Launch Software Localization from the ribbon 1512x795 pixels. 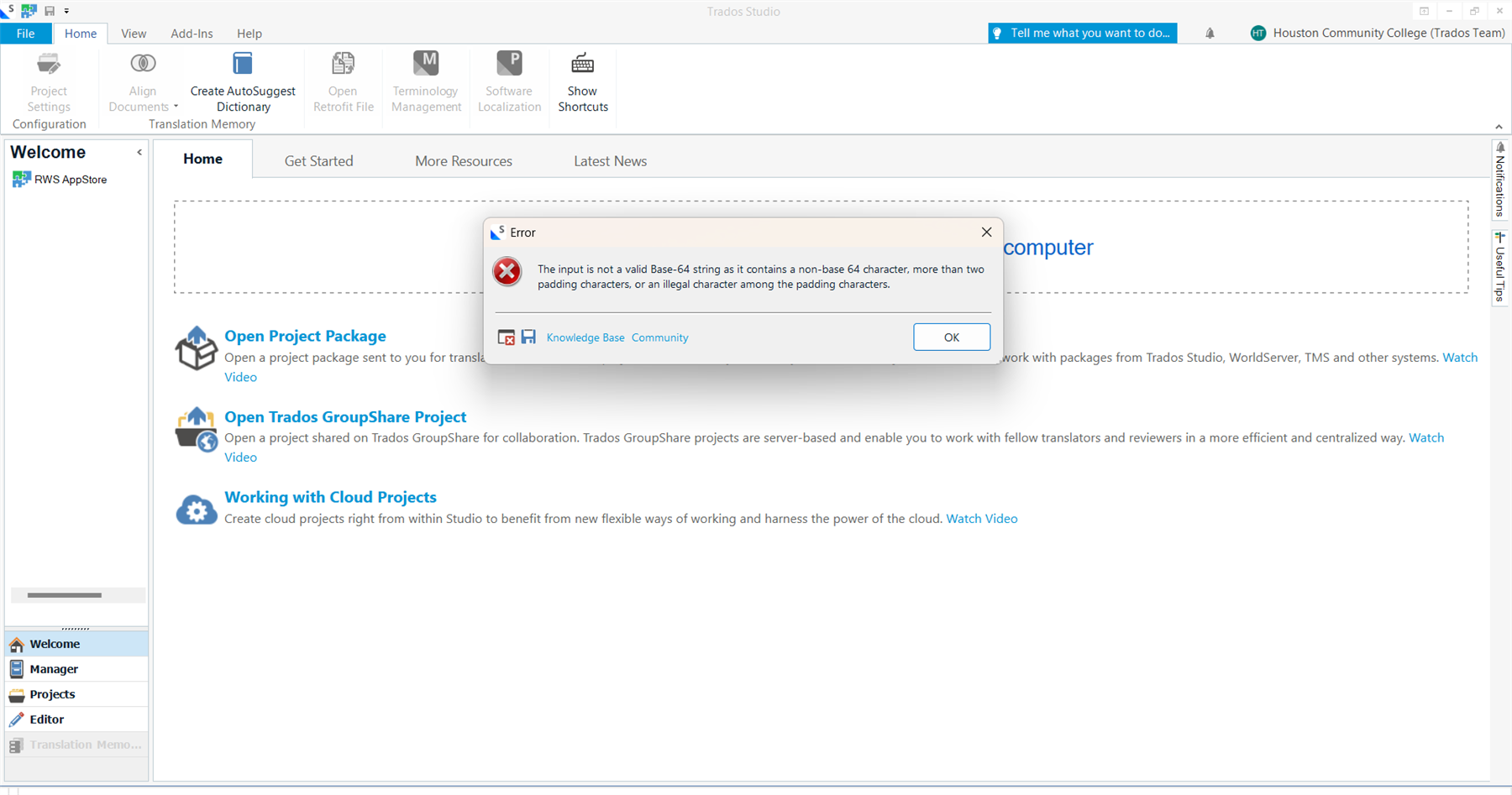pyautogui.click(x=509, y=80)
